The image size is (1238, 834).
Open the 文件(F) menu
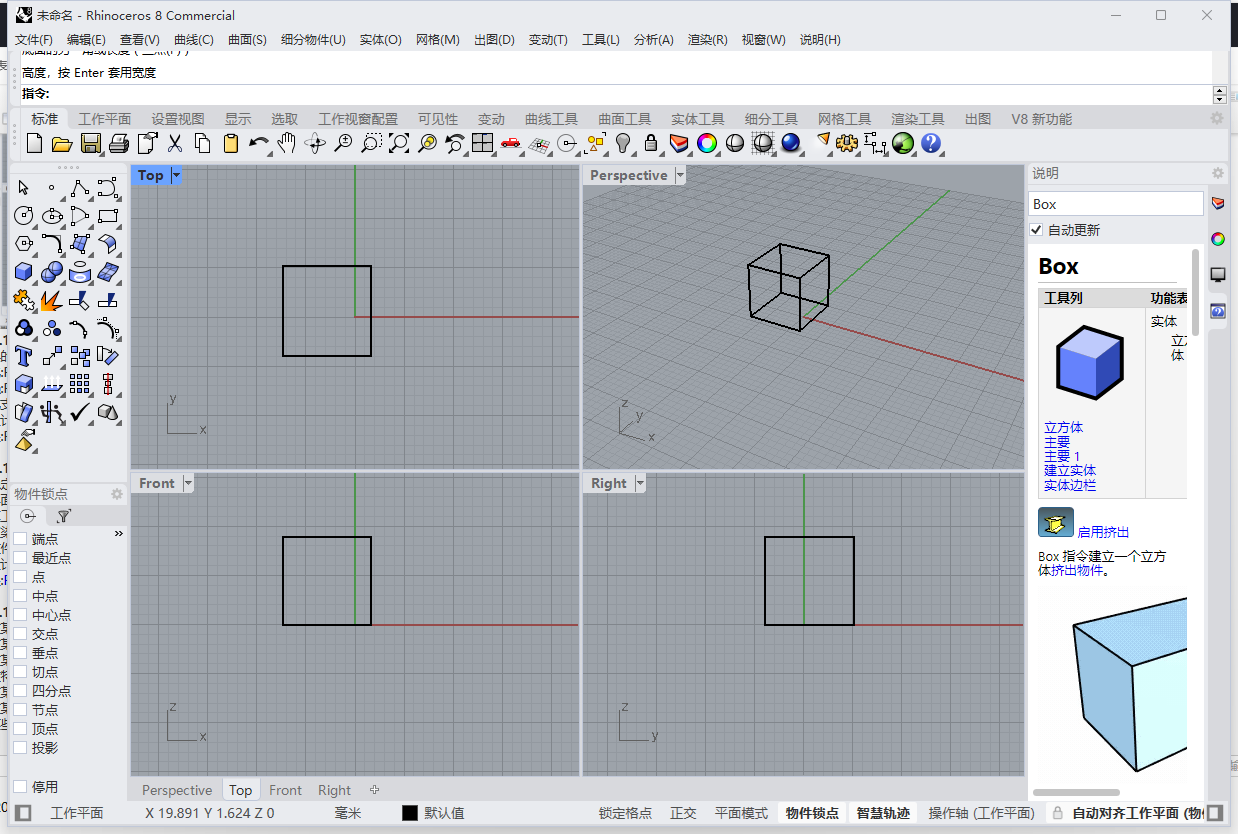point(34,40)
